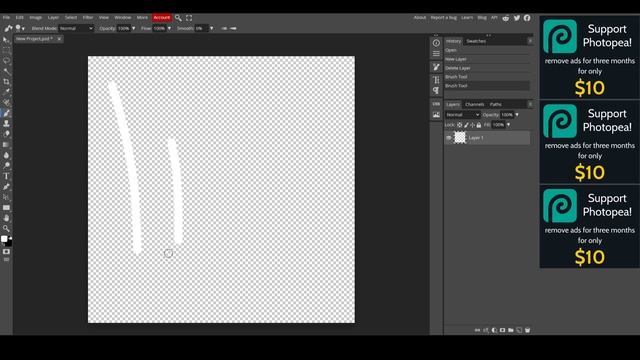
Task: Select the Type tool
Action: [6, 176]
